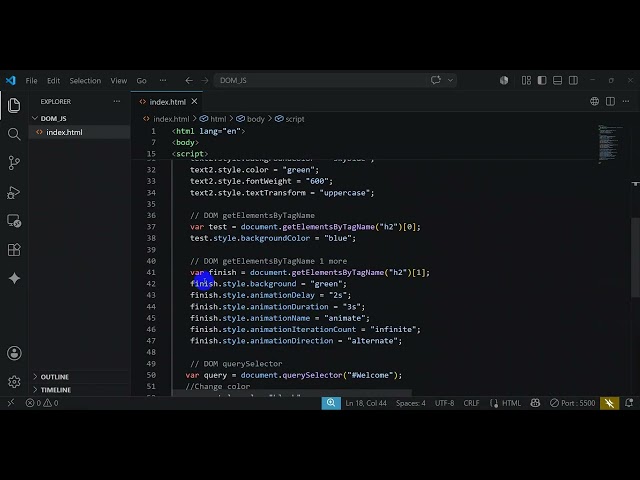This screenshot has width=640, height=480.
Task: Change line endings via CRLF
Action: tap(471, 403)
